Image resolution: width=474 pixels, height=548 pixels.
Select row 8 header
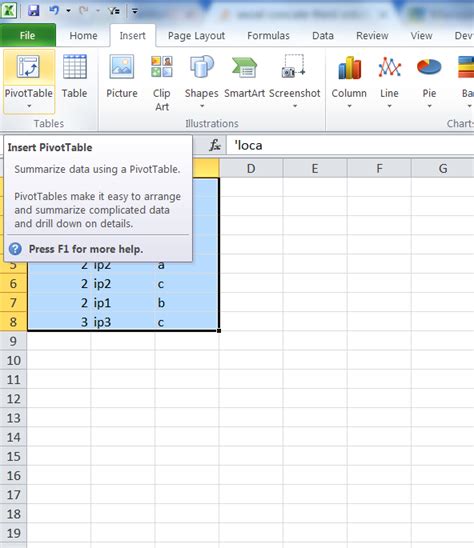(x=13, y=322)
